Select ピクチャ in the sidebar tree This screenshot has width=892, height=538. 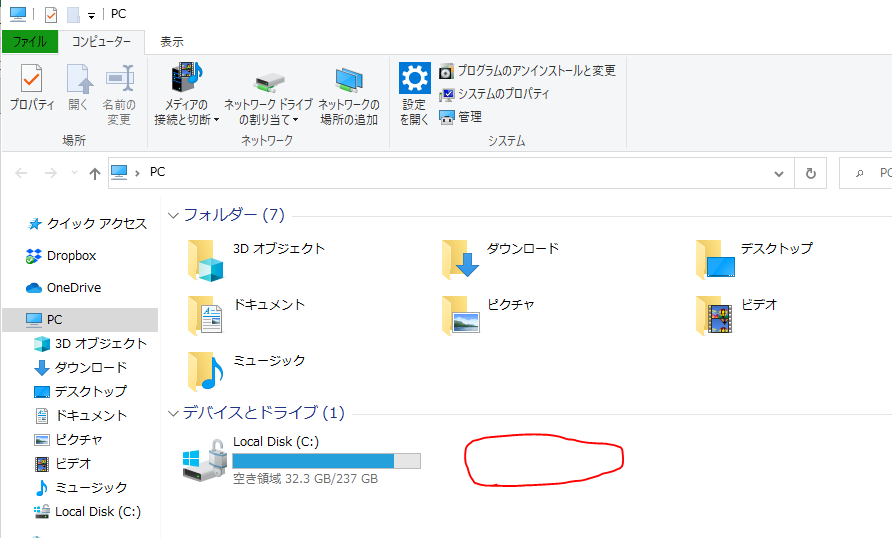(68, 440)
